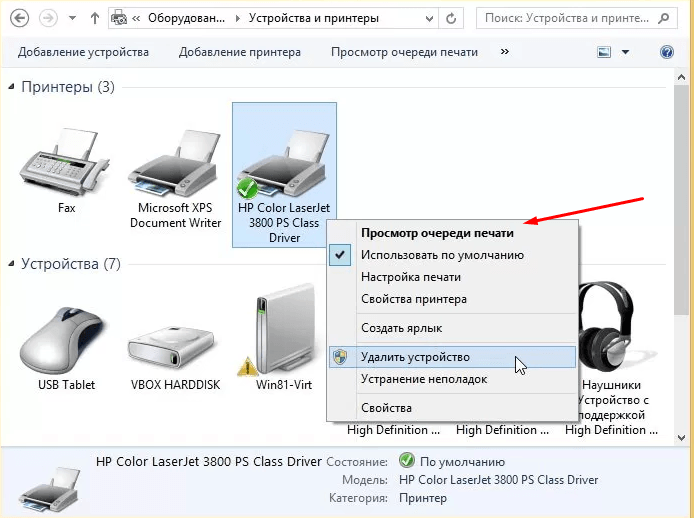Click the search devices and printers field
Screen dimensions: 694x518
[x=570, y=18]
